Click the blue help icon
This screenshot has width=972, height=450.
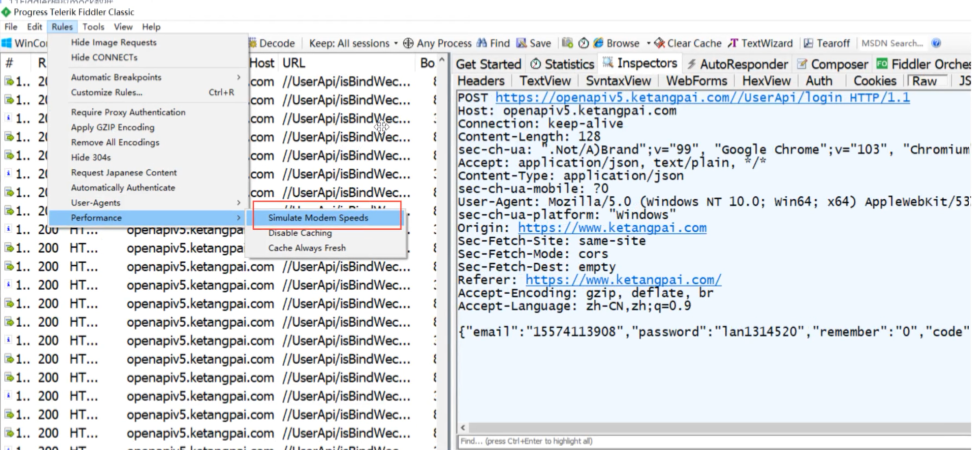pos(936,43)
